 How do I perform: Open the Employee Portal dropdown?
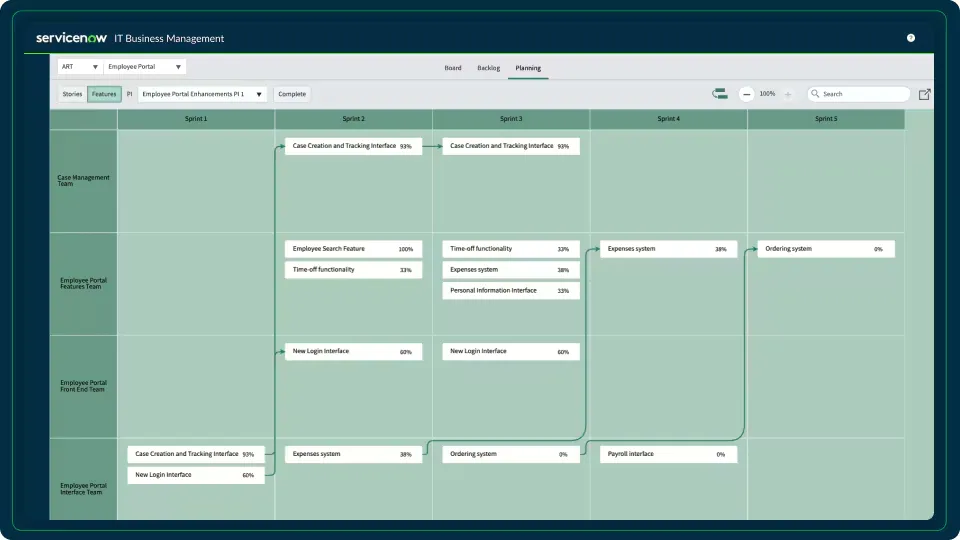click(144, 67)
